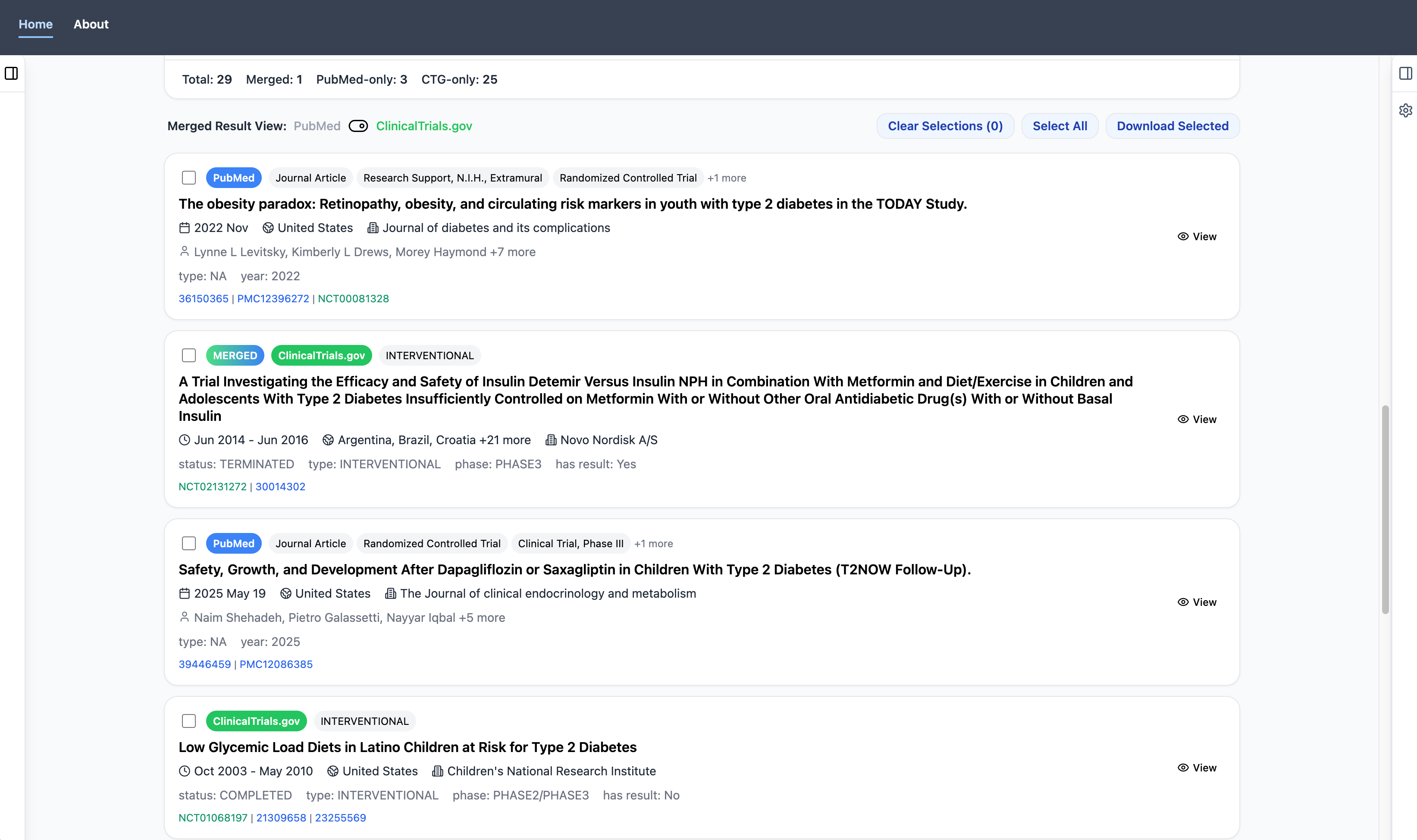Open NCT02131272 trial link
This screenshot has height=840, width=1417.
(213, 487)
